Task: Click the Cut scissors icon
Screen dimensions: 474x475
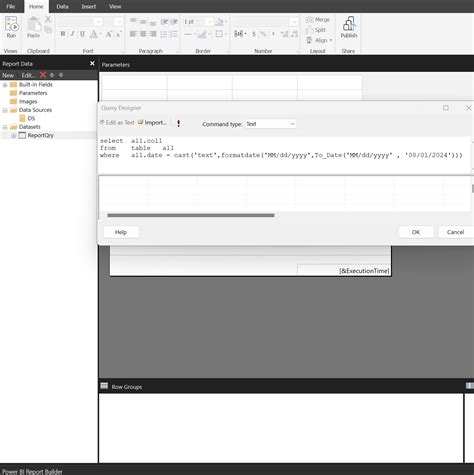Action: click(x=48, y=19)
